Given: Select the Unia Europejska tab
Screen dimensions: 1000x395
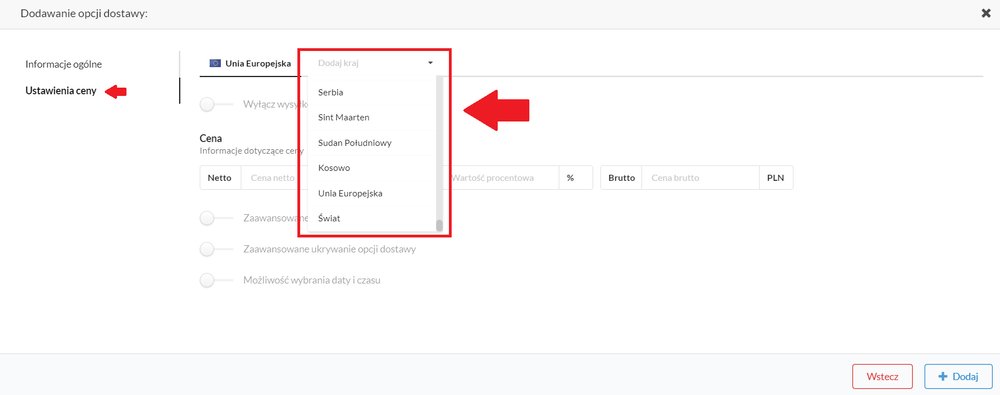Looking at the screenshot, I should (250, 63).
